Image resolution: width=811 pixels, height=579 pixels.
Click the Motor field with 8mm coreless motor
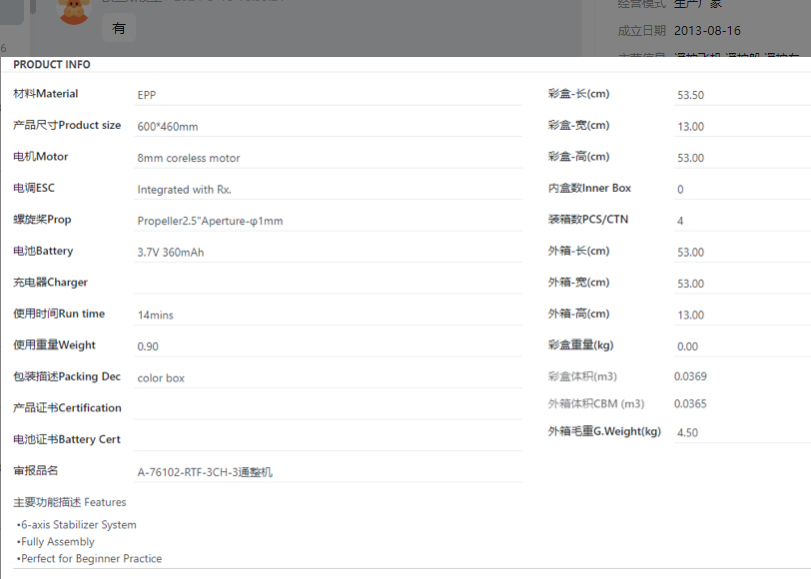click(328, 158)
